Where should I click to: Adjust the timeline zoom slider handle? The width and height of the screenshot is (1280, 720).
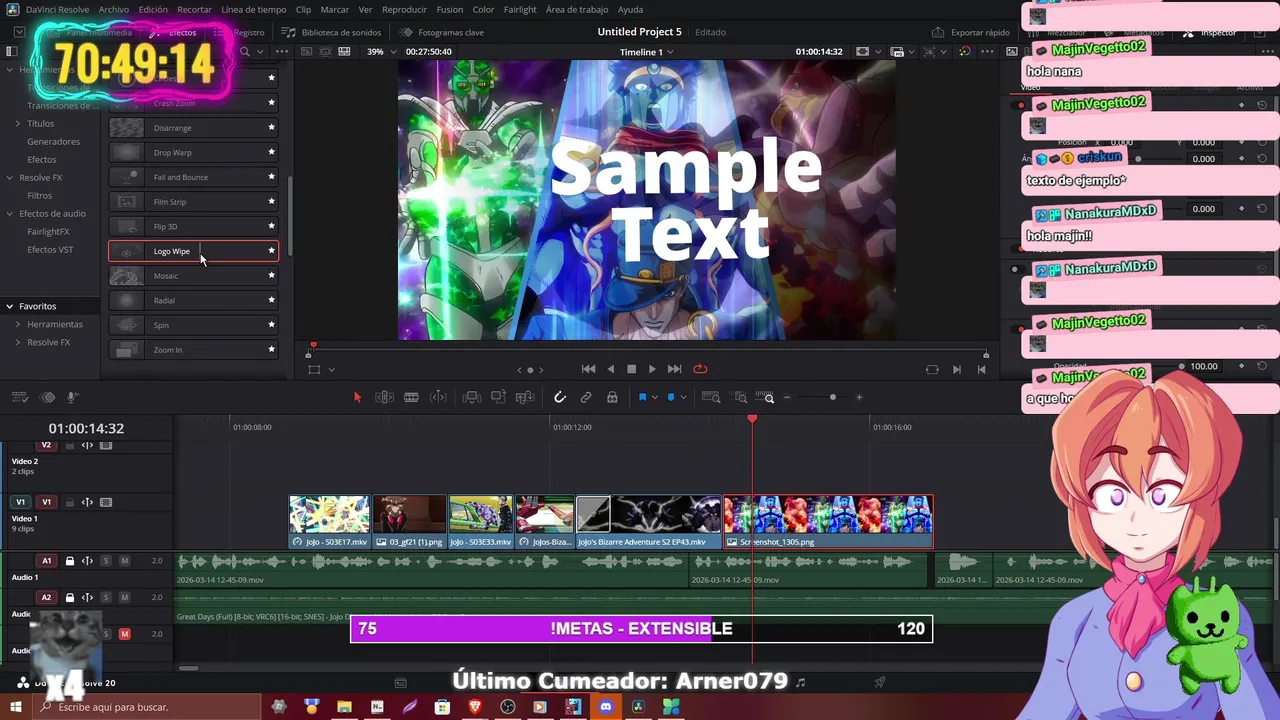(833, 398)
